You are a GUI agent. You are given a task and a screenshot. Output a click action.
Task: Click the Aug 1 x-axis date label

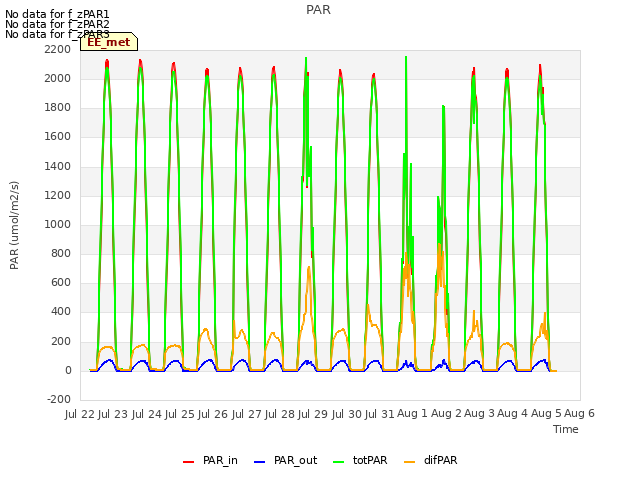(412, 413)
